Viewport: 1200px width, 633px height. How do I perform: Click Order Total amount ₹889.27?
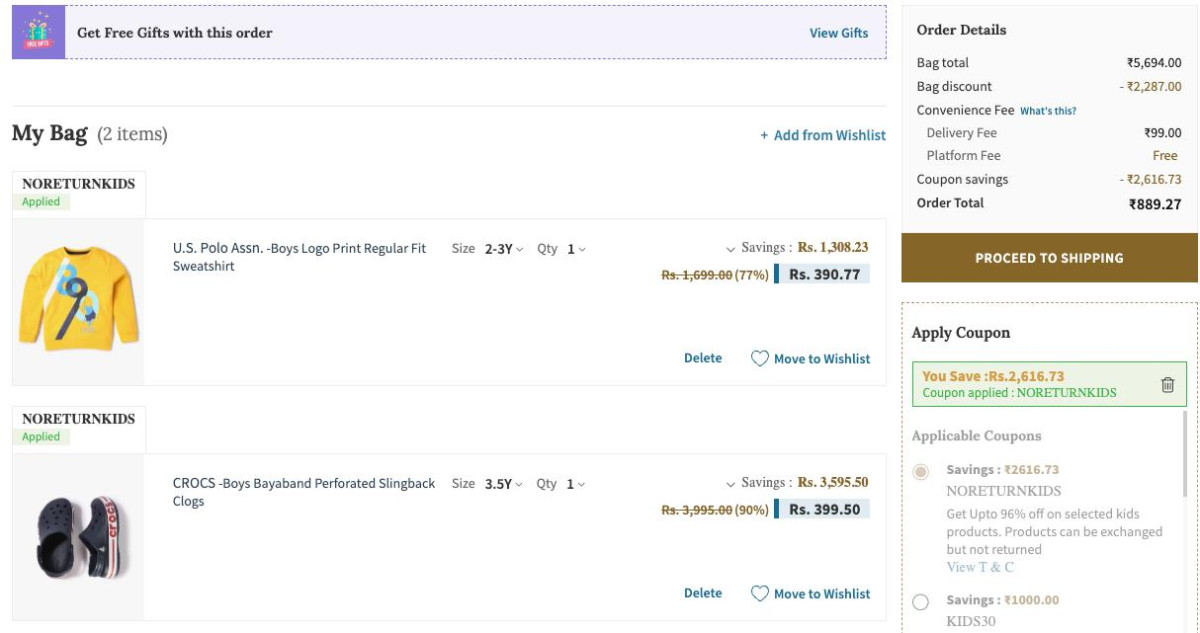[1155, 204]
